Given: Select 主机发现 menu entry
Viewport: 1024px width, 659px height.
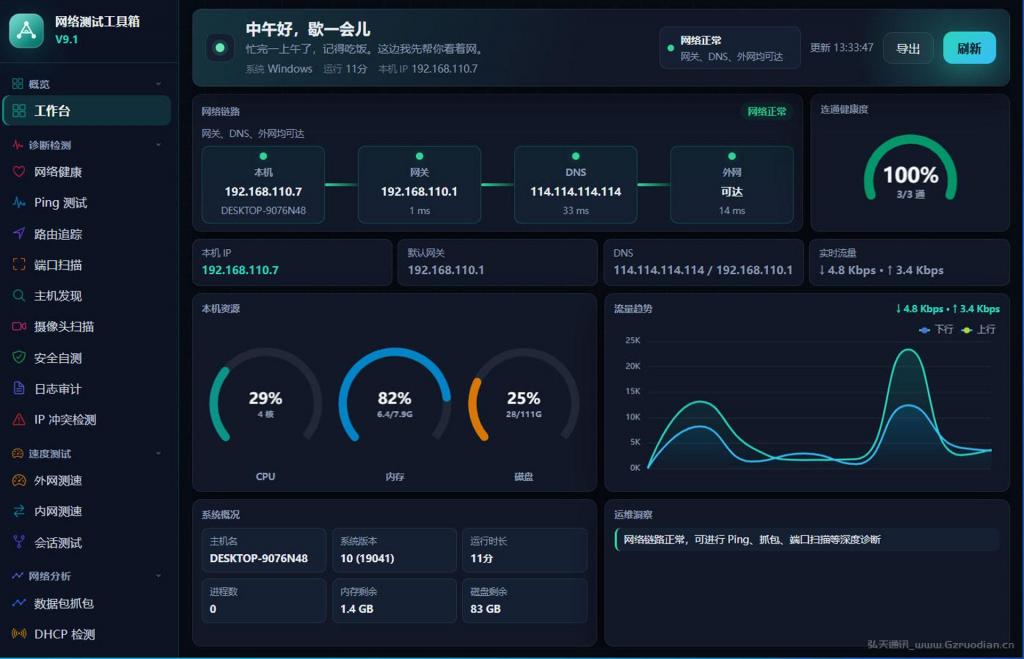Looking at the screenshot, I should click(x=87, y=296).
